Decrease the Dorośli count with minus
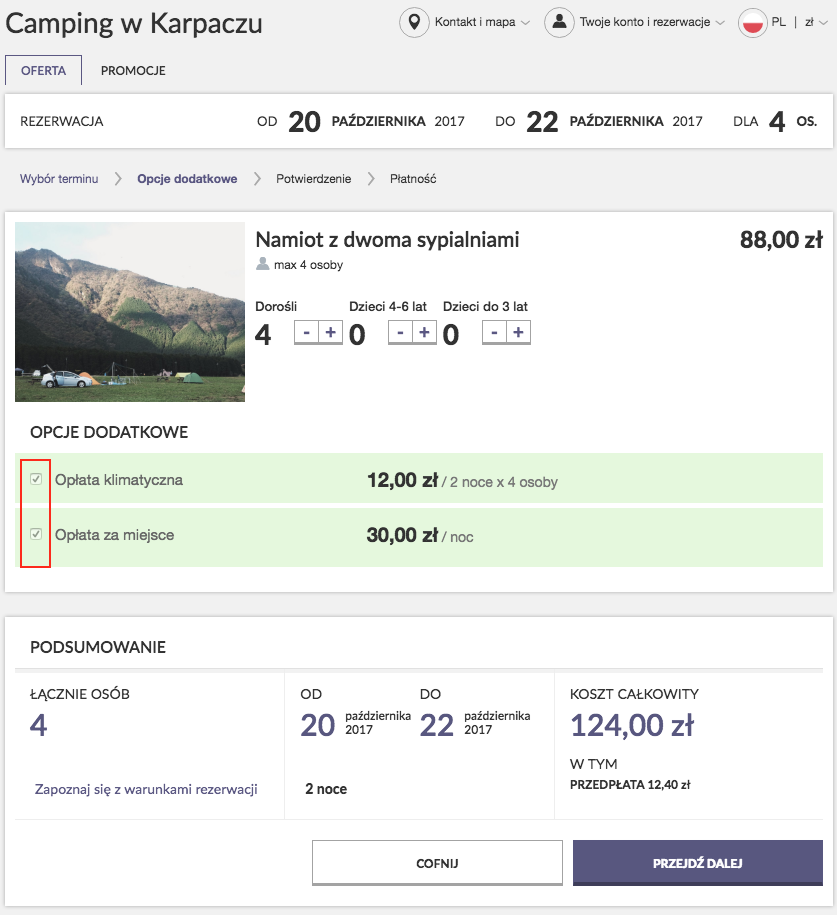The width and height of the screenshot is (837, 915). tap(306, 333)
